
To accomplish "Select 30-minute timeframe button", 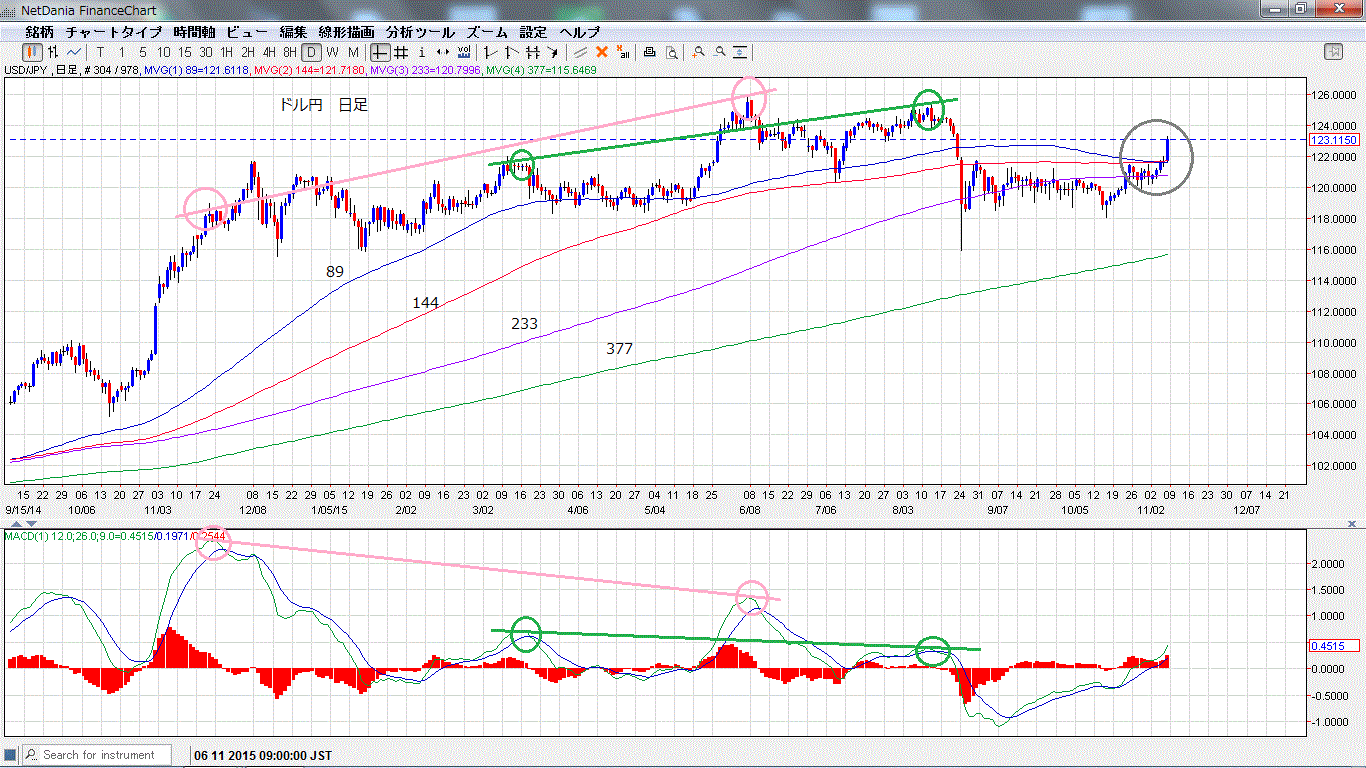I will click(x=206, y=52).
